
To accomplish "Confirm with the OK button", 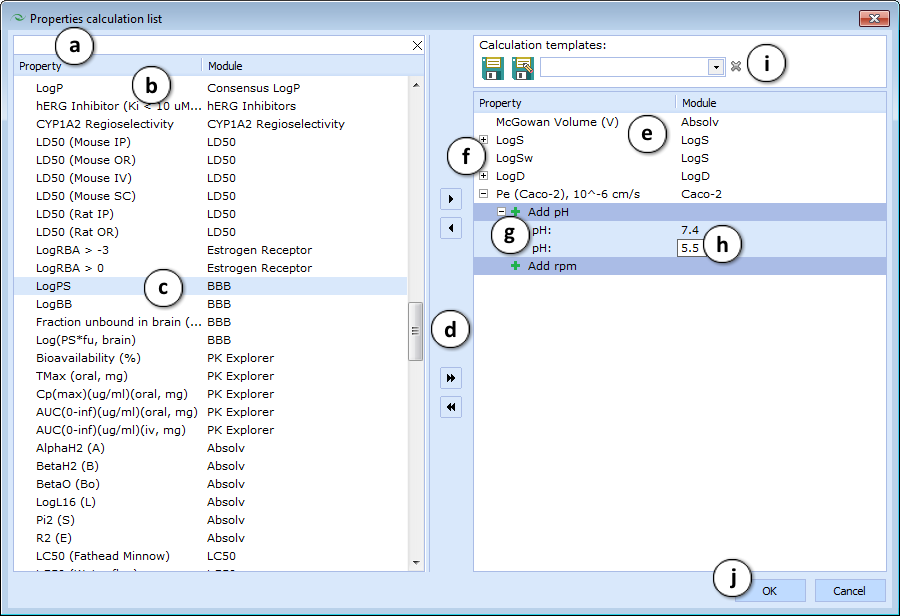I will pyautogui.click(x=770, y=591).
